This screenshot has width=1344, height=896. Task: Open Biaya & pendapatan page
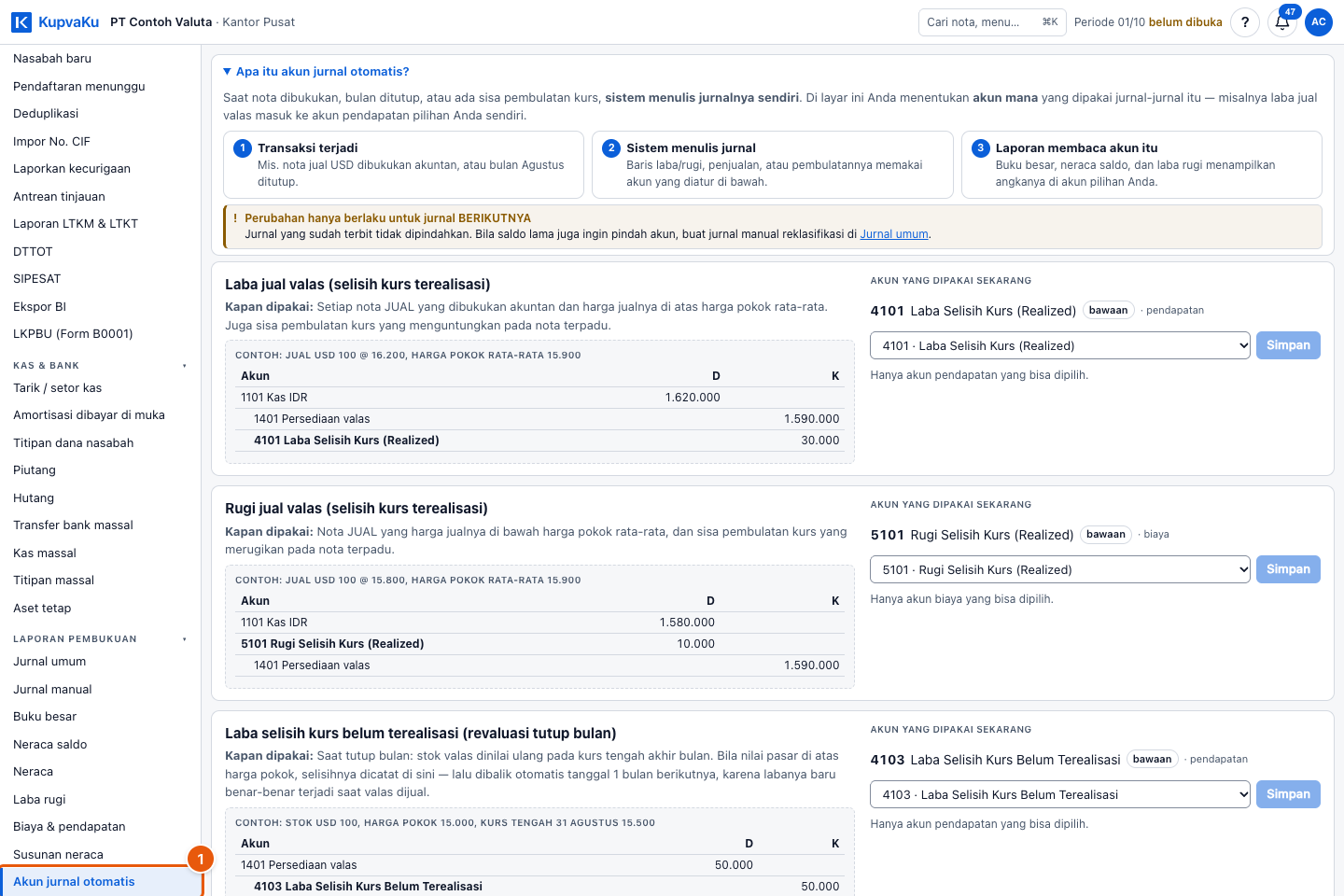tap(100, 827)
